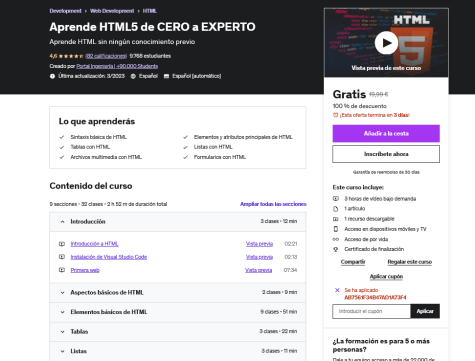Click checkmark beside Formularios con HTML

[185, 157]
